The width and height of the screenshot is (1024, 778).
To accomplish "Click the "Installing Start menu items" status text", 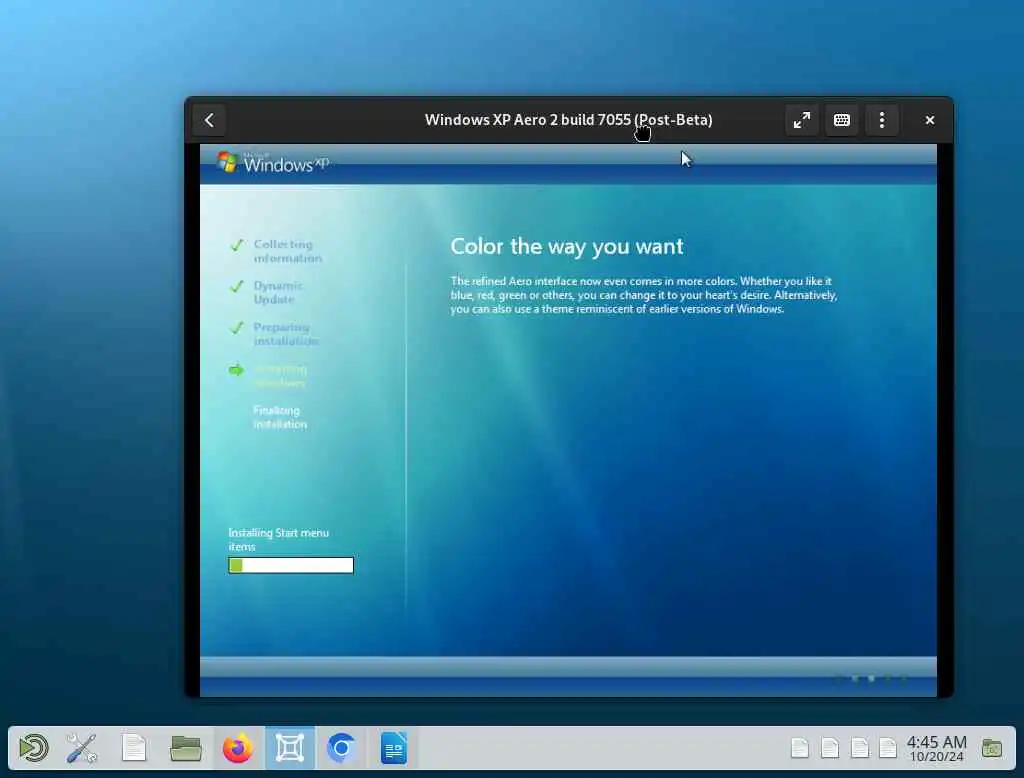I will coord(278,540).
